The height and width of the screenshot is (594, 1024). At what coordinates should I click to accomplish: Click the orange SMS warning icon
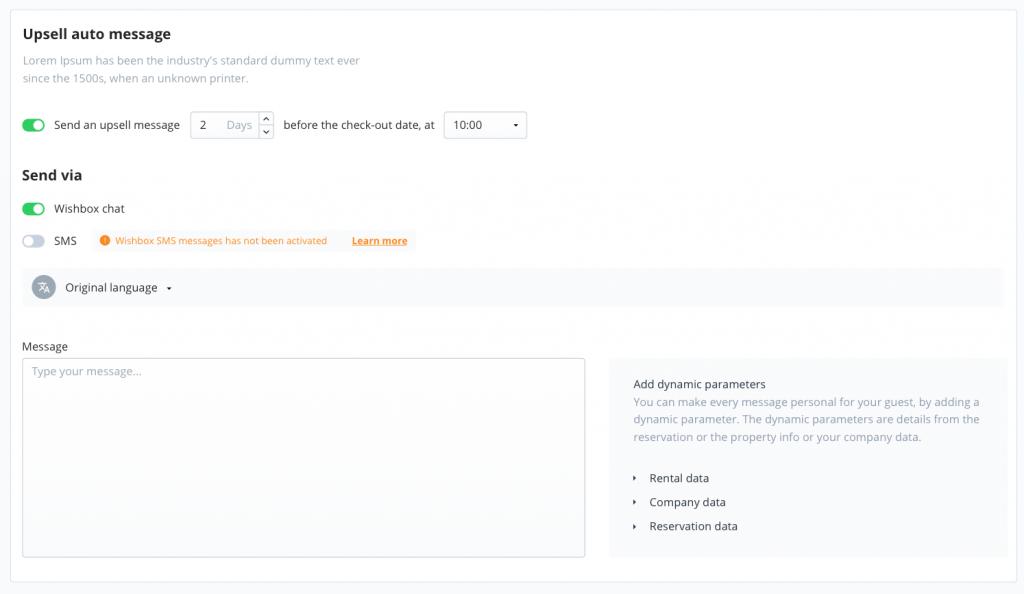[x=104, y=241]
